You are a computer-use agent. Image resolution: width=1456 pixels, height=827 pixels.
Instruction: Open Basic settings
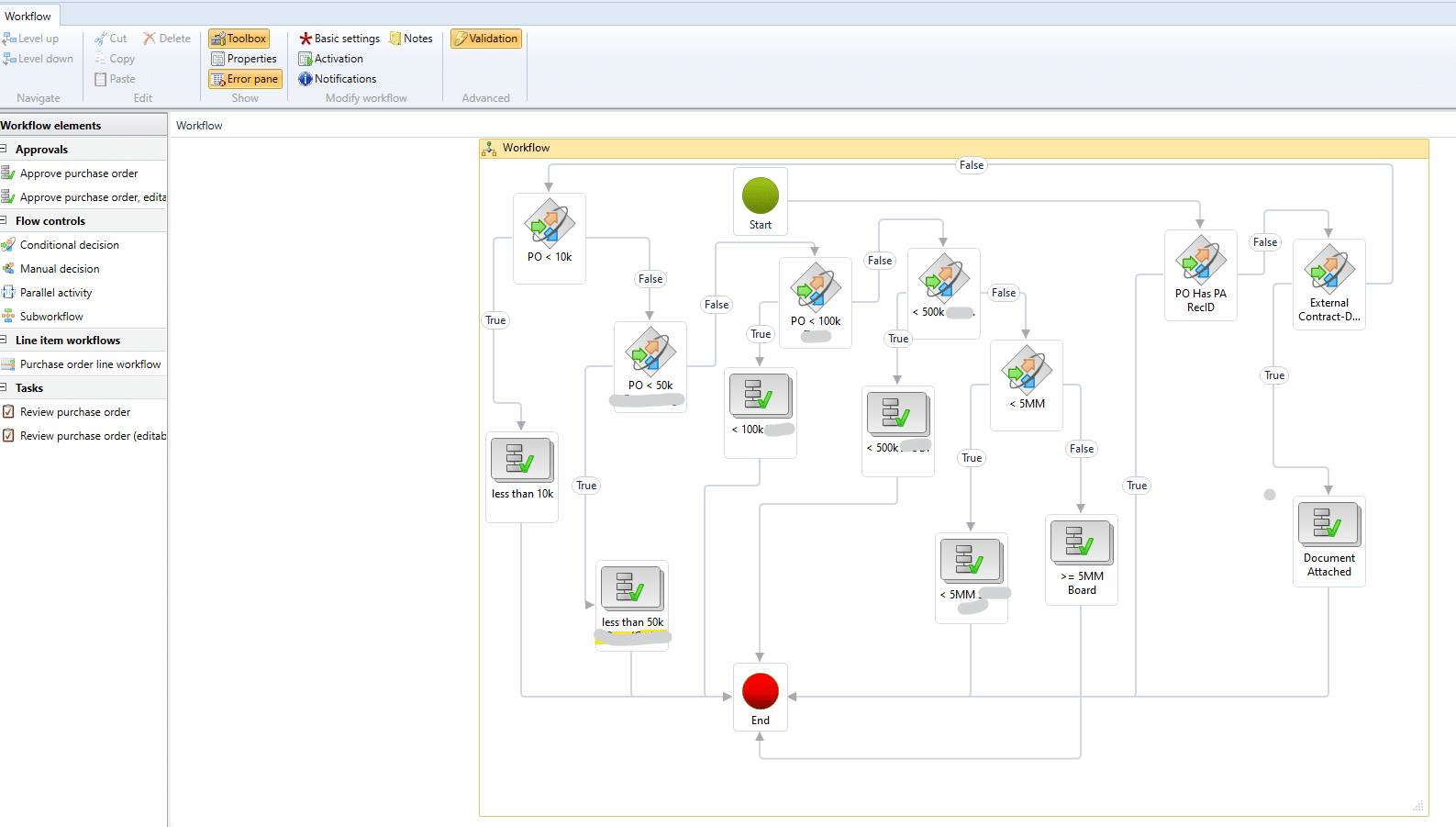[x=339, y=39]
